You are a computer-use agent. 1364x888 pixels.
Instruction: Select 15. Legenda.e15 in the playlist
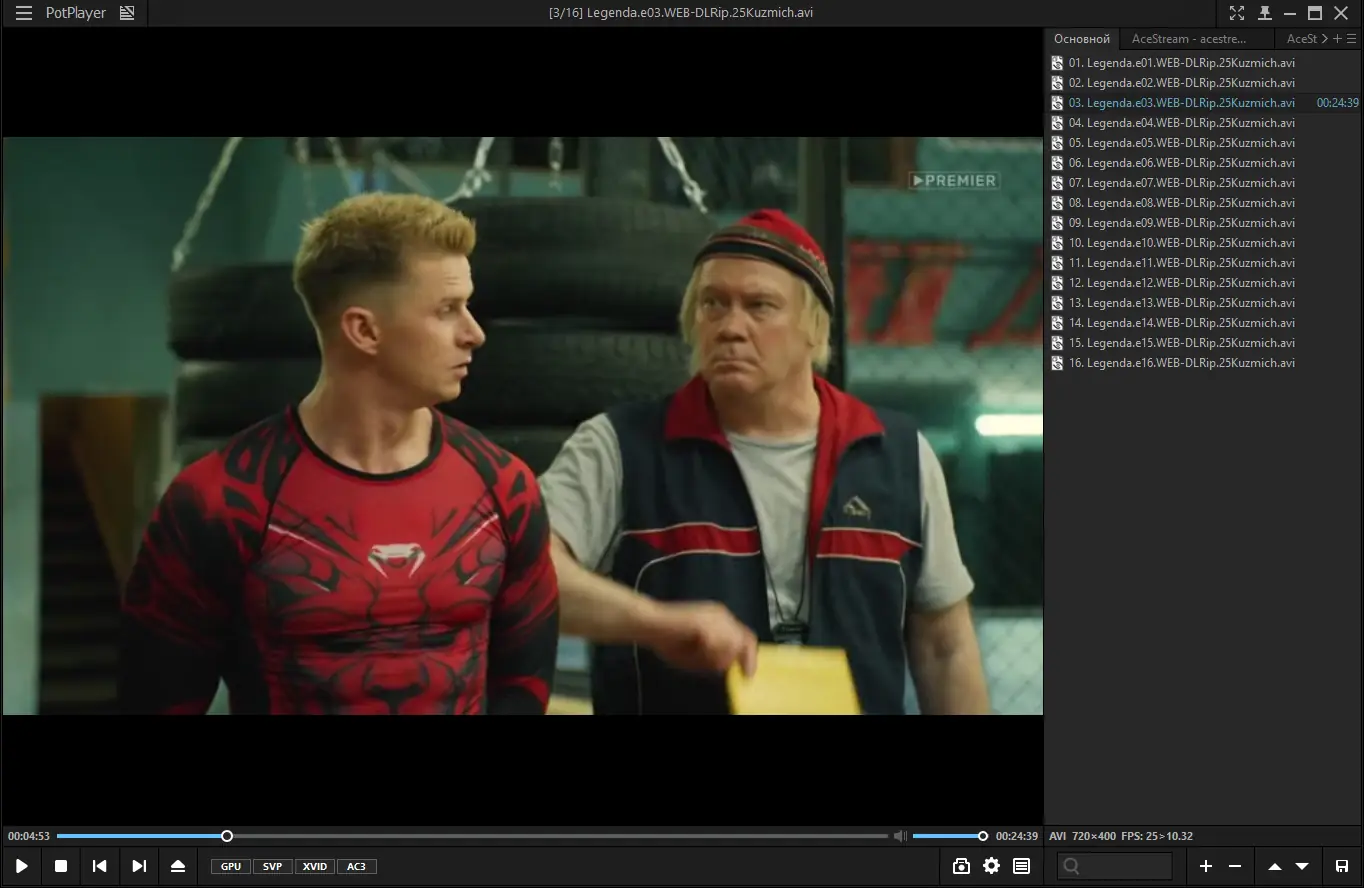[x=1204, y=343]
